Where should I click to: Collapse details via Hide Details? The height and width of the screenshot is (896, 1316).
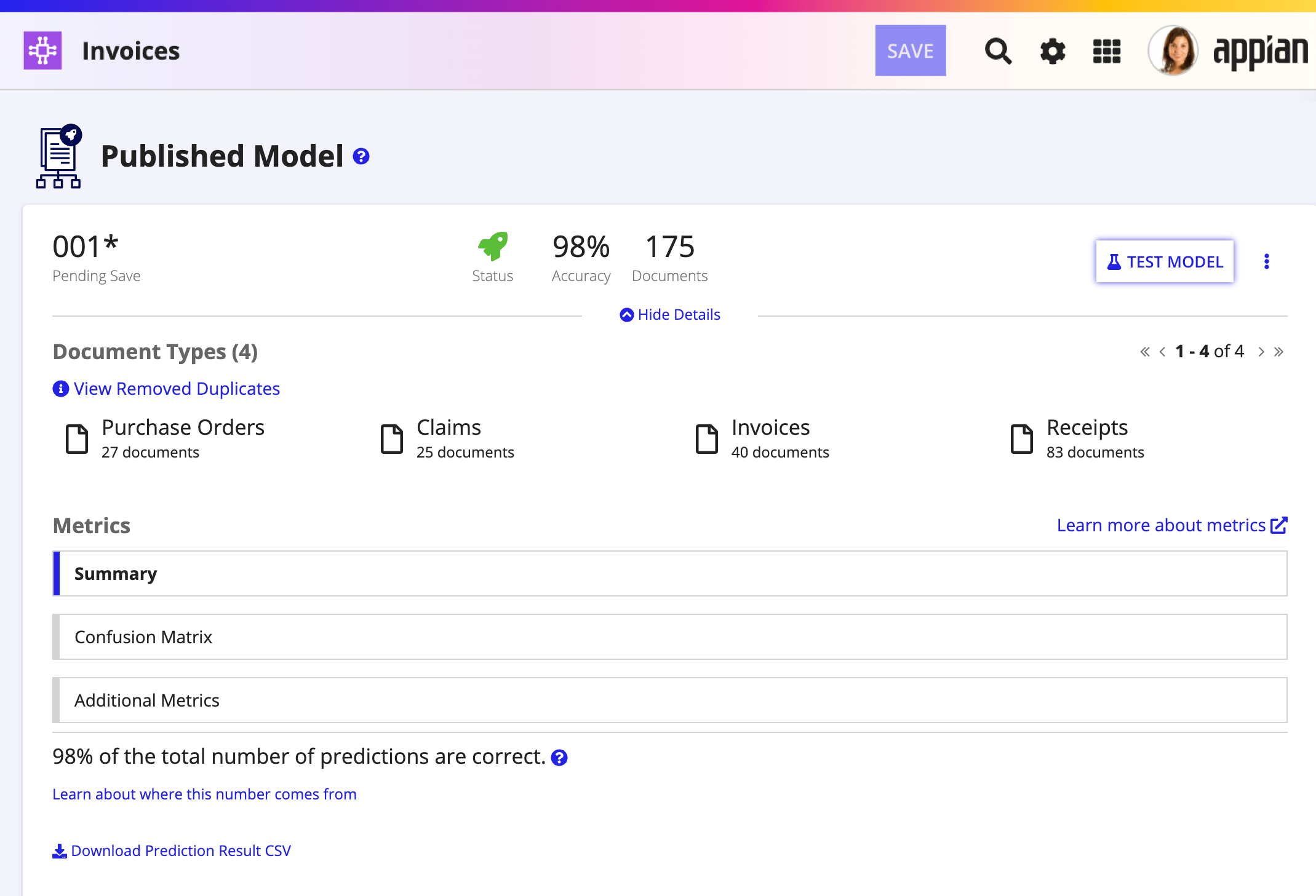click(x=670, y=314)
